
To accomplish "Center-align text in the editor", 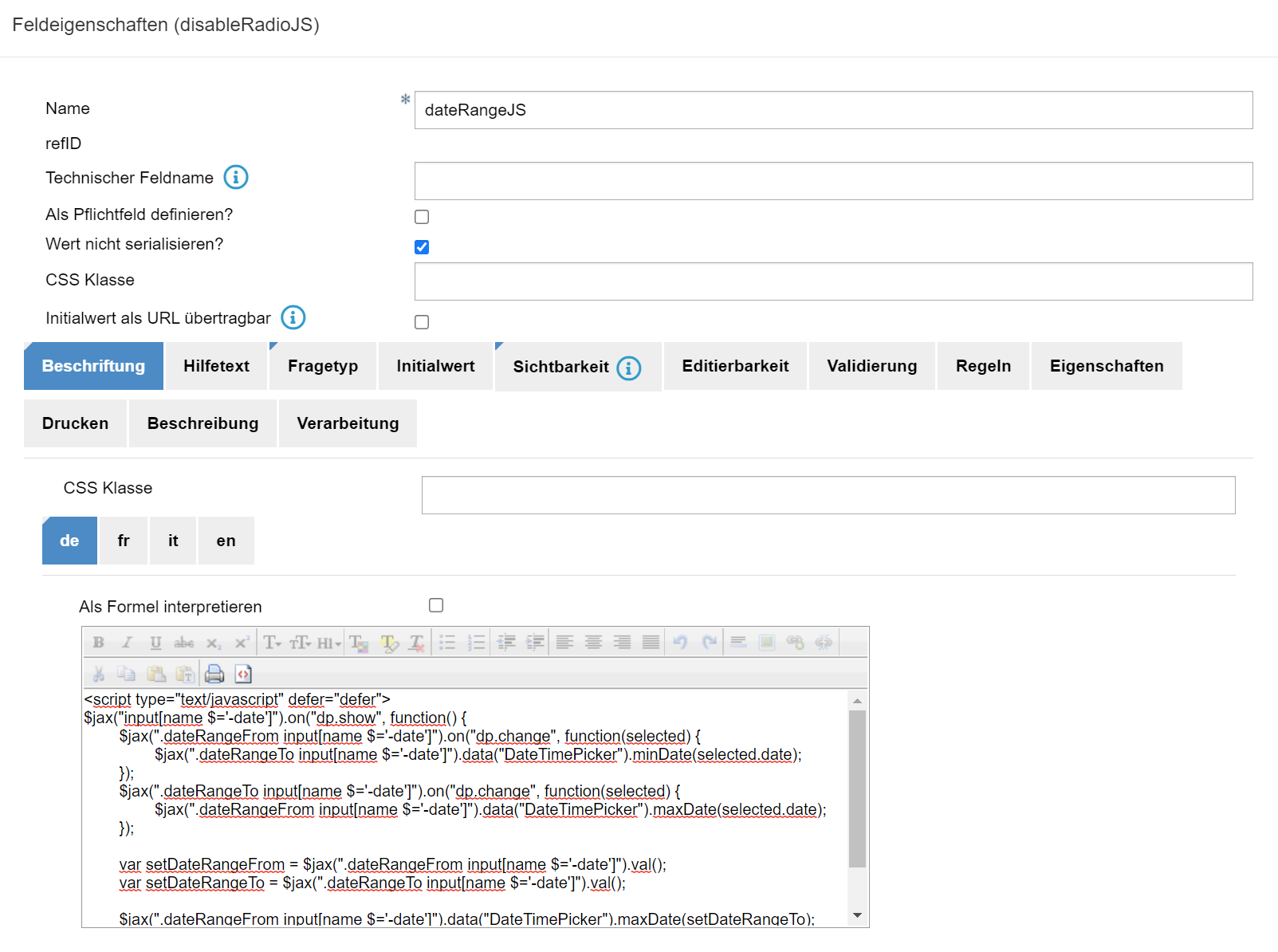I will coord(593,643).
